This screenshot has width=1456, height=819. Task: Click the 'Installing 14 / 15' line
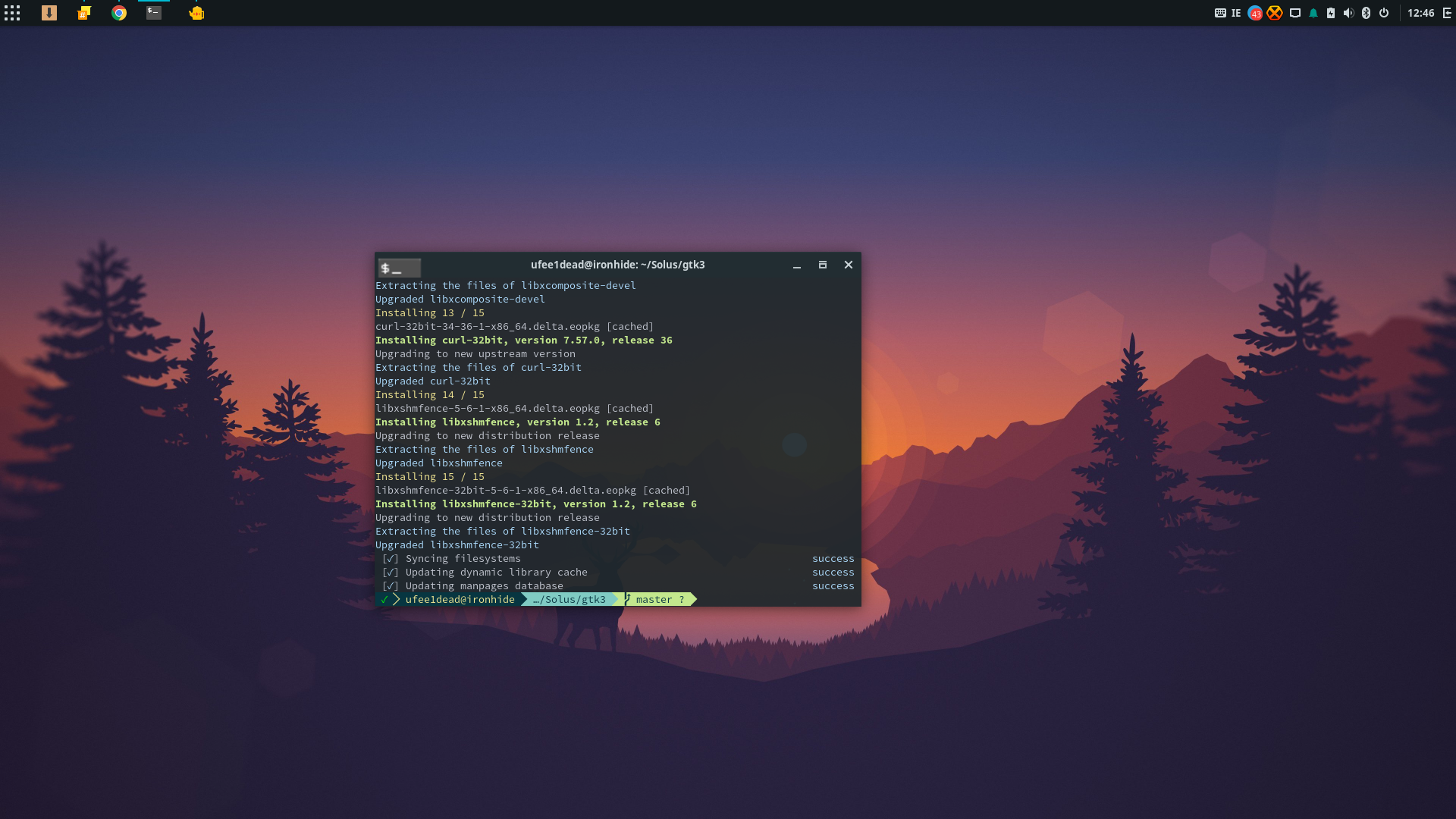(430, 394)
